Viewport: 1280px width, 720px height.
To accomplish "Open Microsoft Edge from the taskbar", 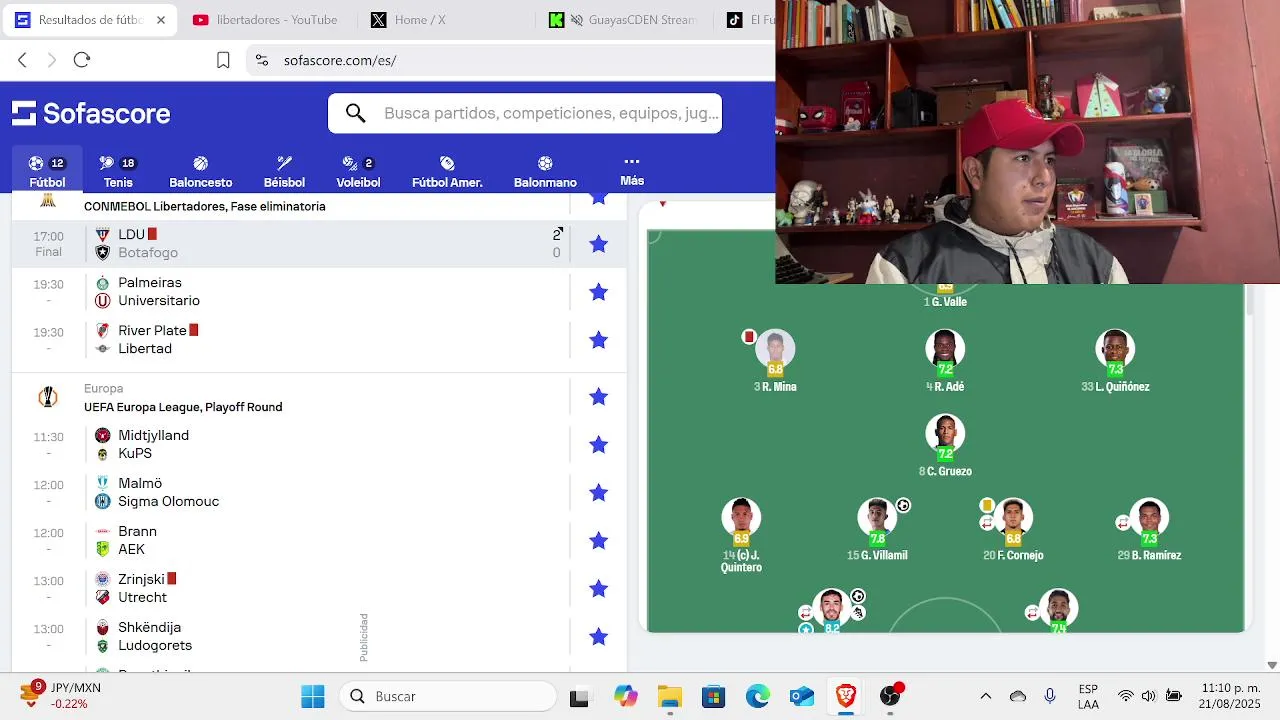I will [757, 696].
